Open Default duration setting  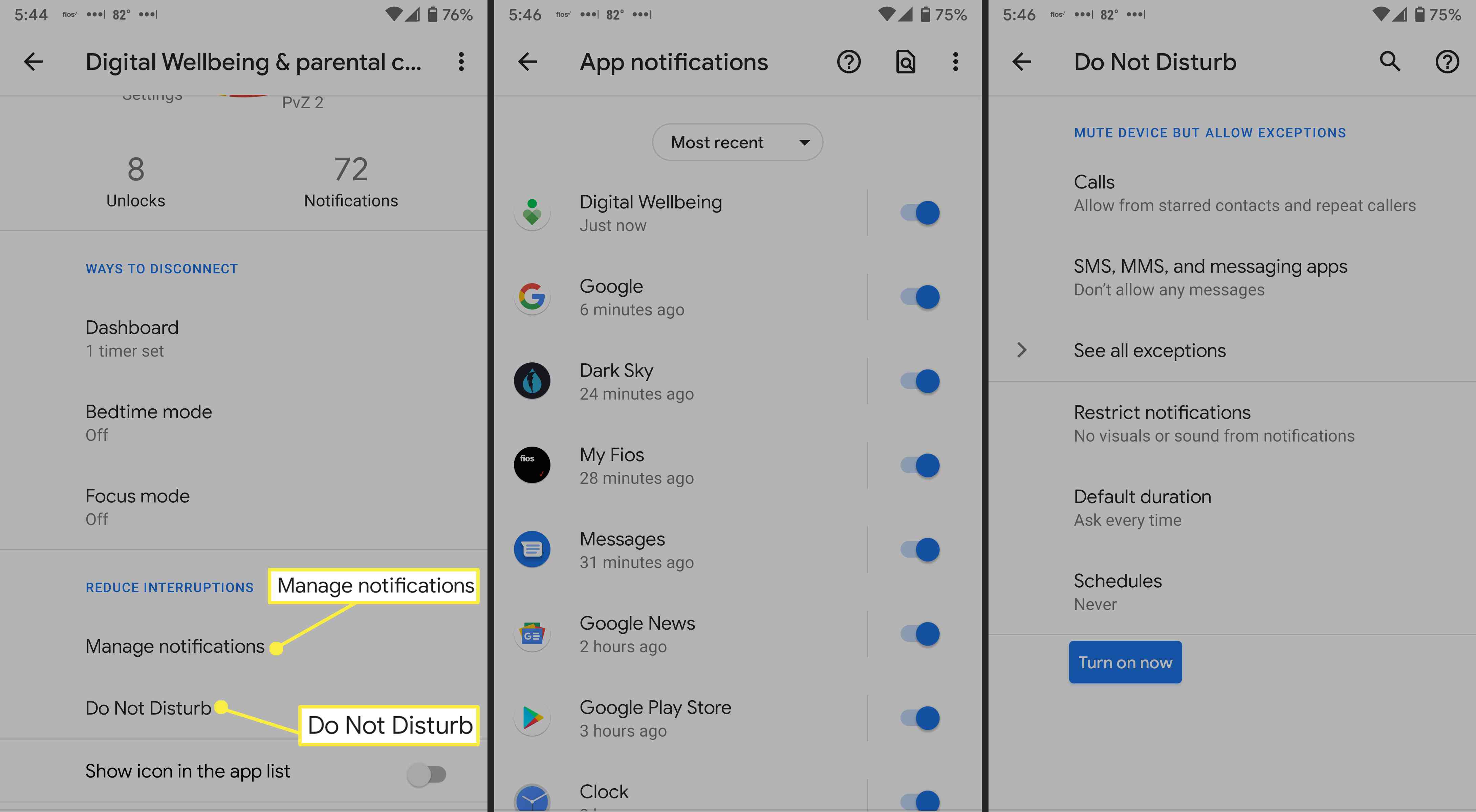pyautogui.click(x=1232, y=508)
